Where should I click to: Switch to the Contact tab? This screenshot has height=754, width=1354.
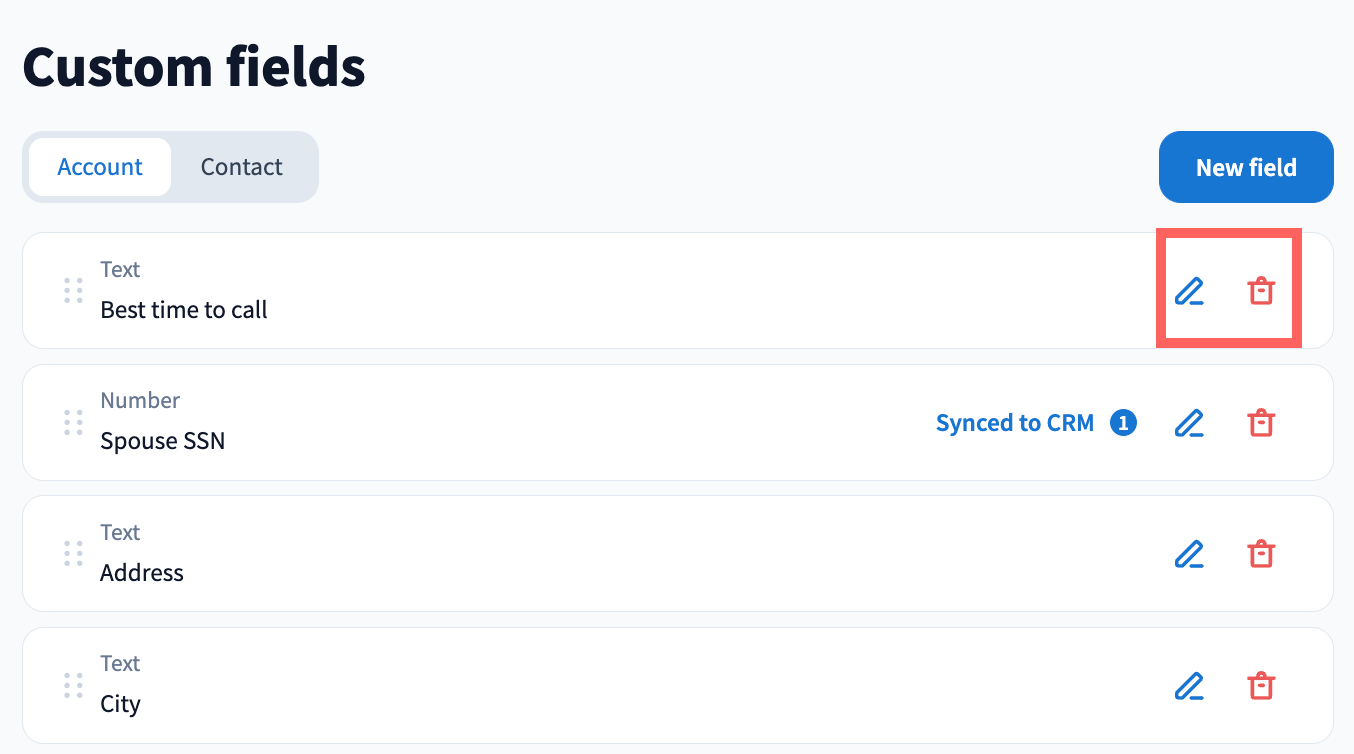(242, 167)
